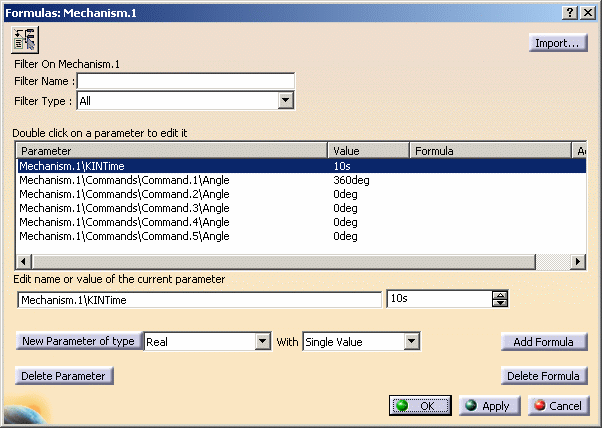Select the Command.1\Angle parameter row
Image resolution: width=602 pixels, height=428 pixels.
302,180
